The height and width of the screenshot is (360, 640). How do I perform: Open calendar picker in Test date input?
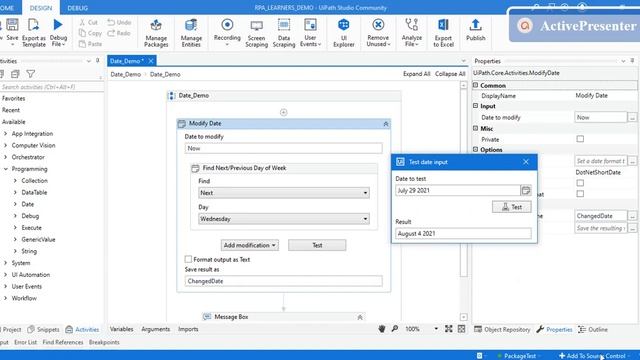[x=526, y=190]
